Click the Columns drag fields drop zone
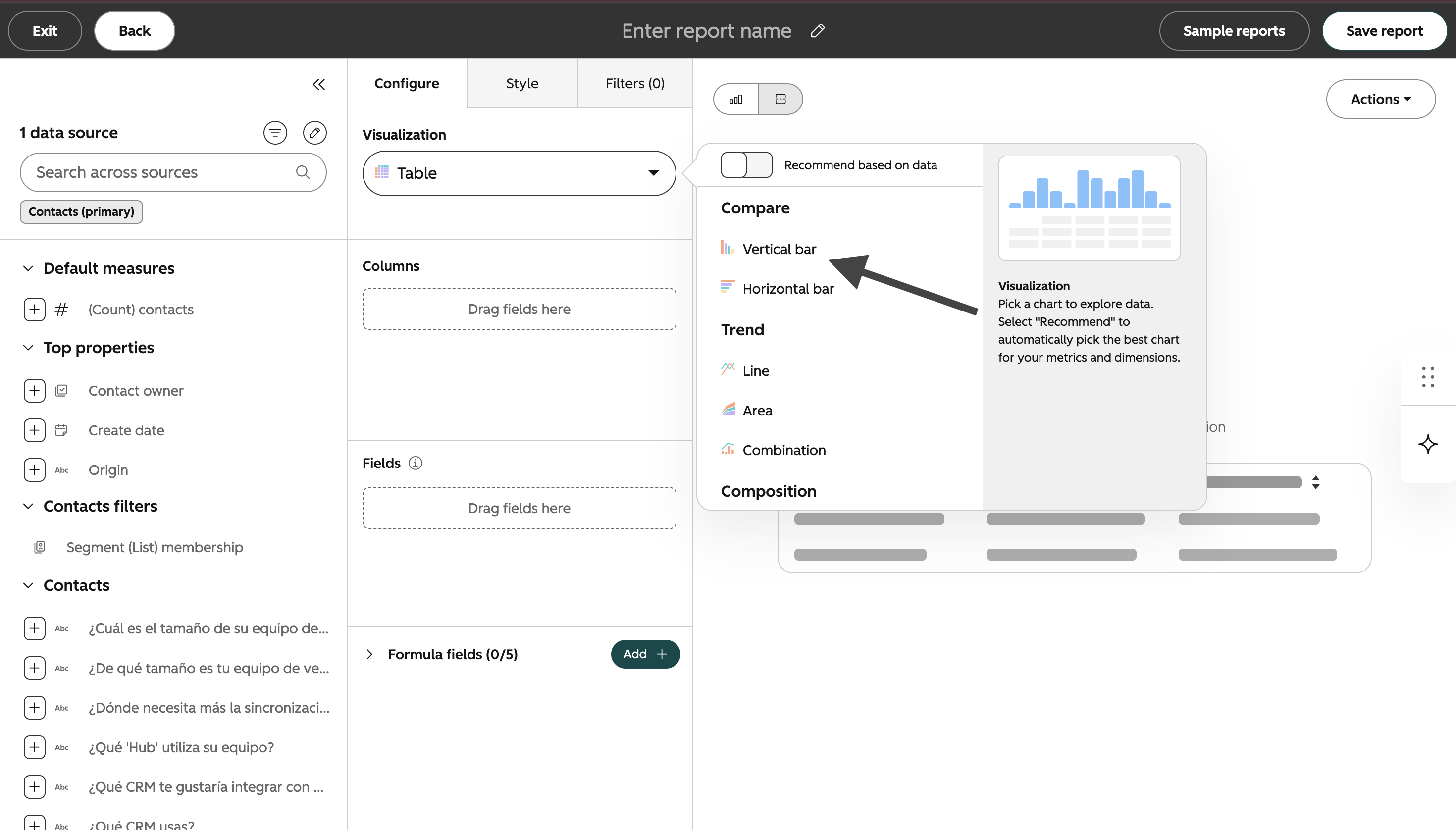This screenshot has height=830, width=1456. (519, 309)
